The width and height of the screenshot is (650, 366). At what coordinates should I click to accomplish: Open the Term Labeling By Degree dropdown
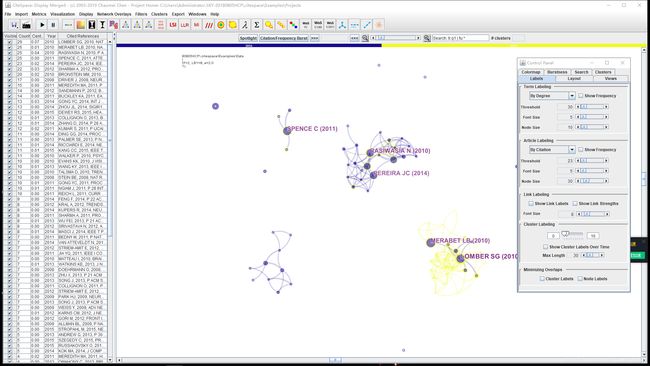tap(552, 96)
